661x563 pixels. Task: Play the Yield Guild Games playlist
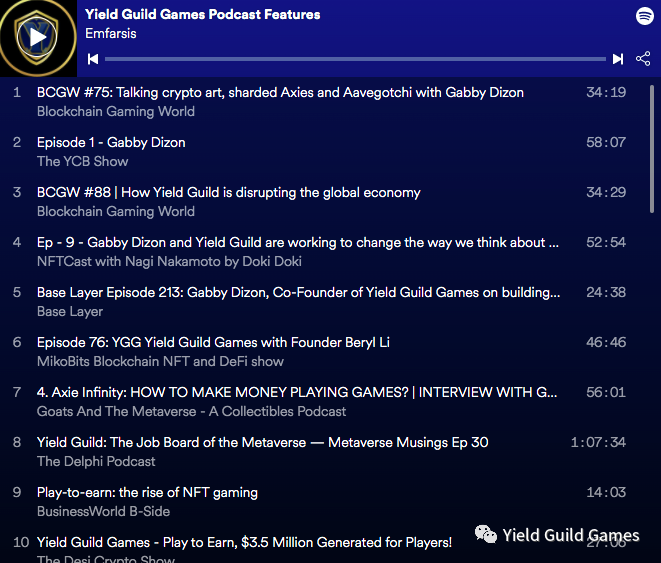pos(38,38)
